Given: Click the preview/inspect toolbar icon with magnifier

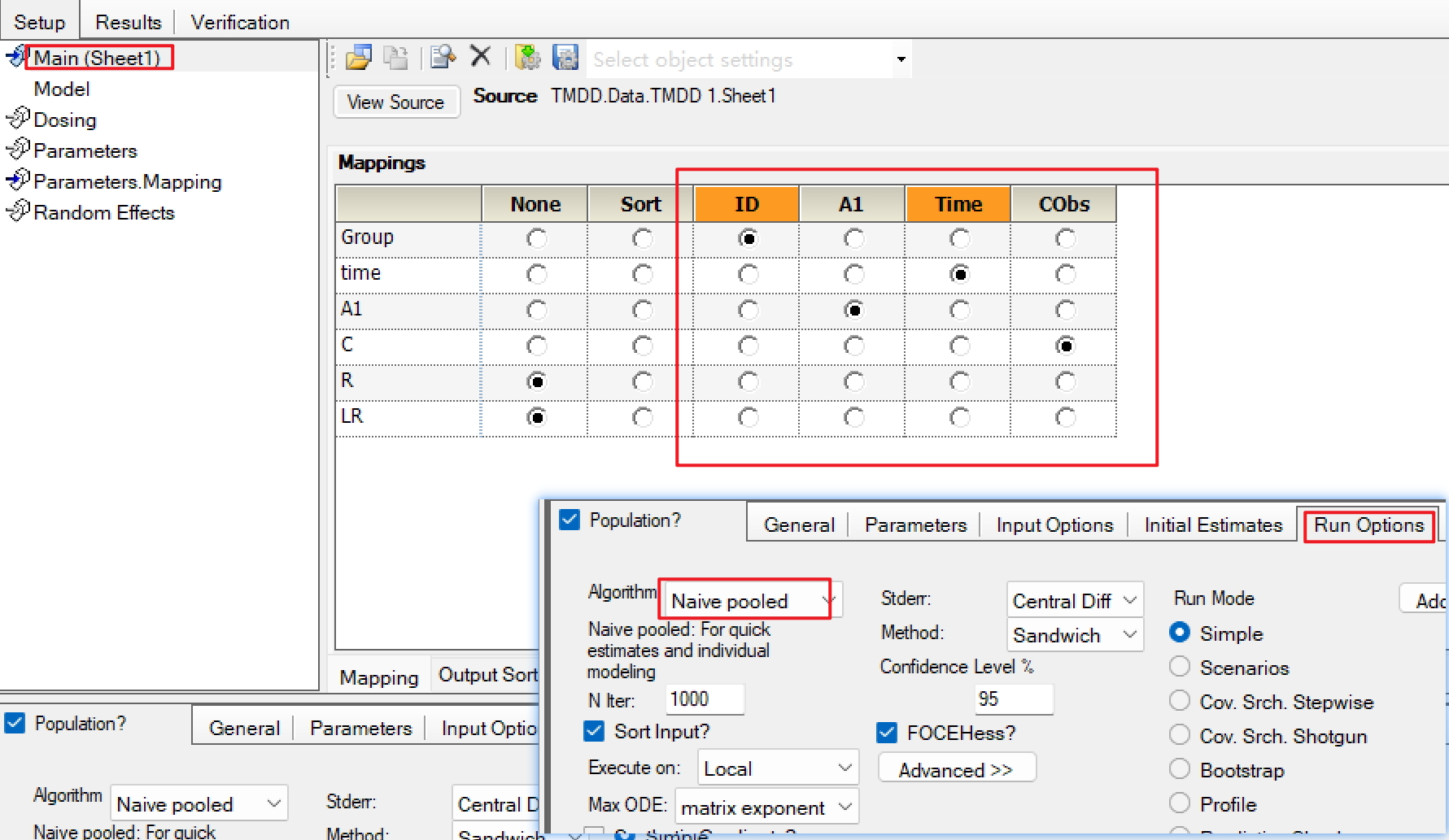Looking at the screenshot, I should [x=443, y=57].
